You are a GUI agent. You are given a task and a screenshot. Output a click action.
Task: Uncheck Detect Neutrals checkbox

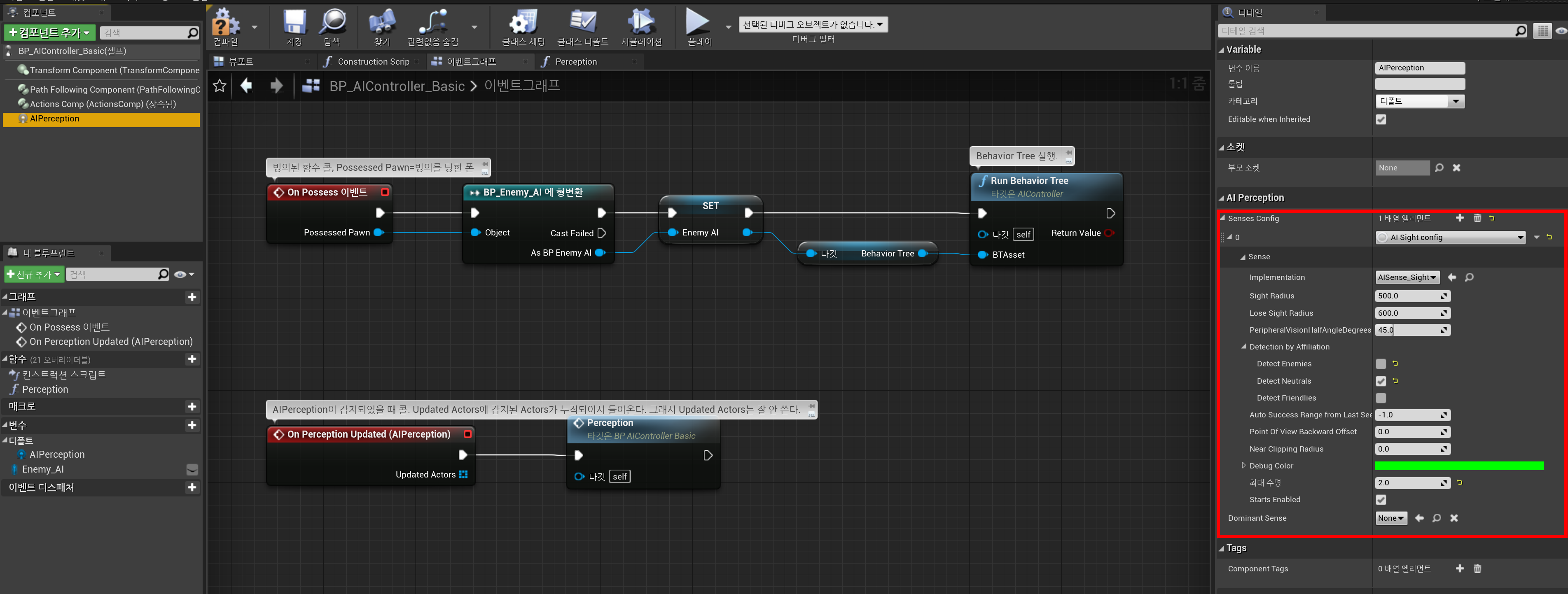tap(1381, 381)
